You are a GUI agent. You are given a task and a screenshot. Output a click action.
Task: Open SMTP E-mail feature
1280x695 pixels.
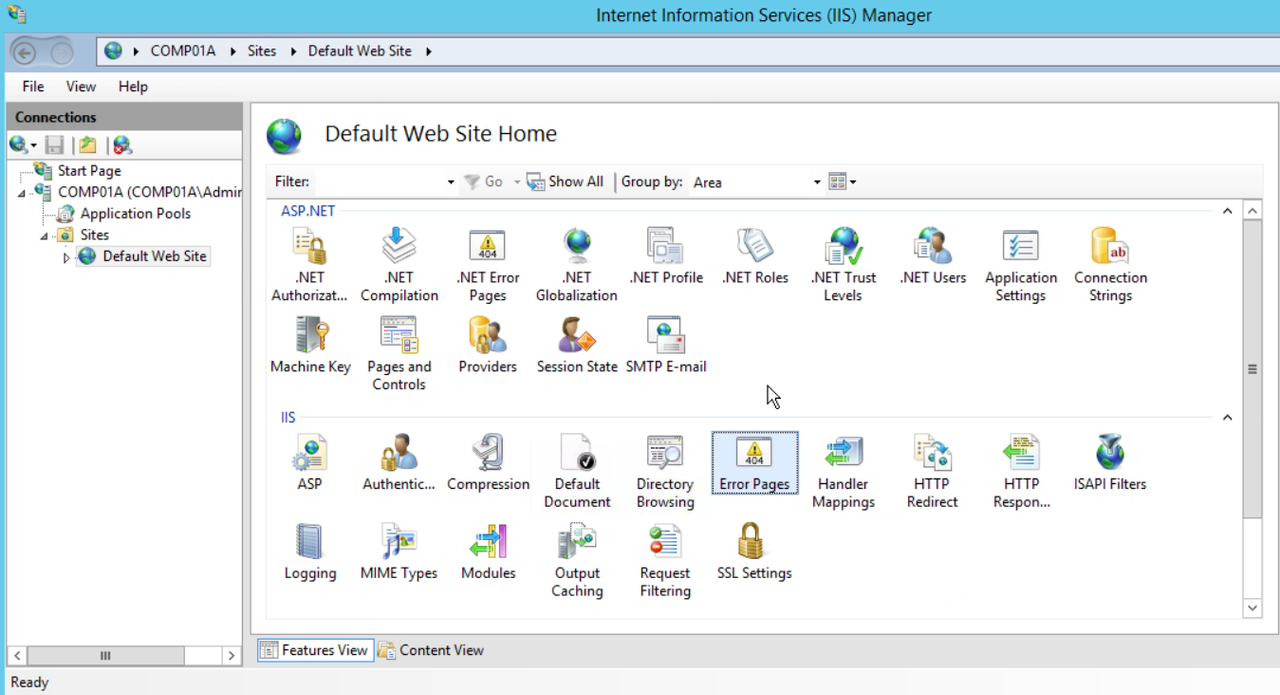666,346
